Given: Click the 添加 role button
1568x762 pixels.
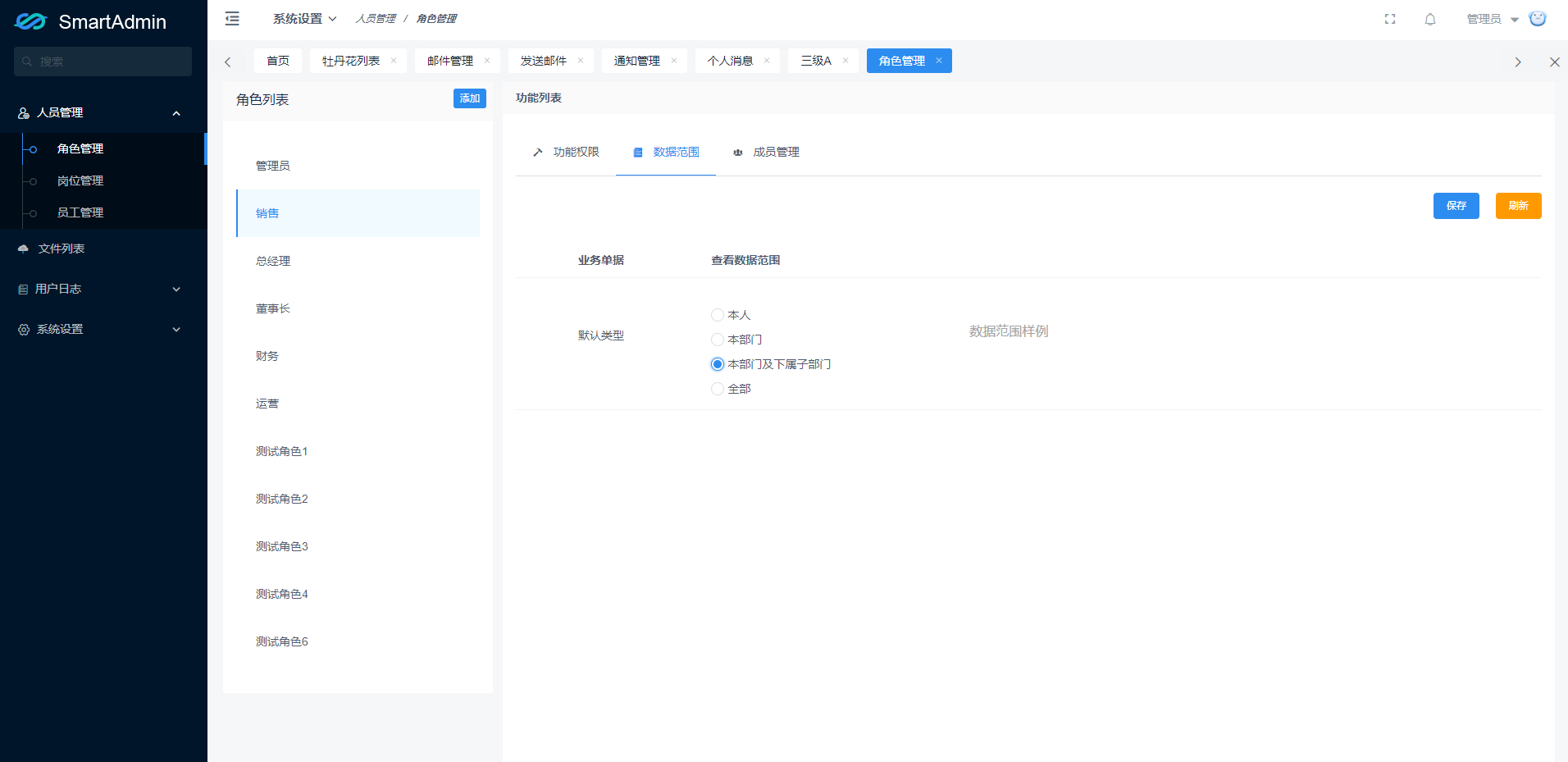Looking at the screenshot, I should 470,98.
